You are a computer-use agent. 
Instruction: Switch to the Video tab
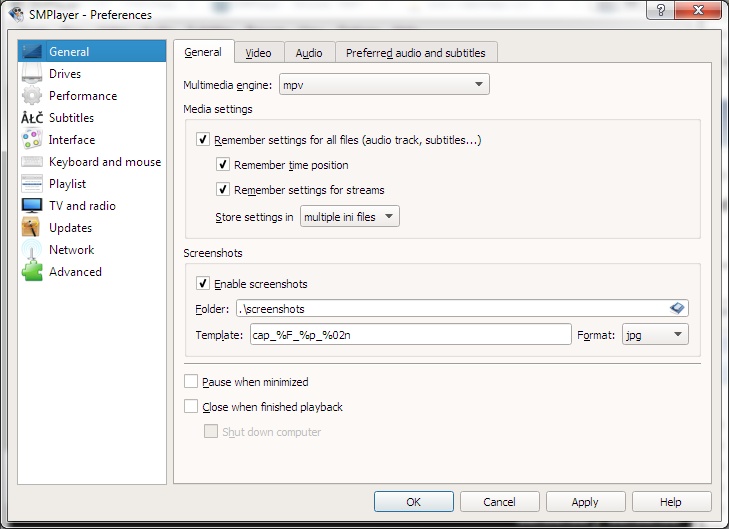pyautogui.click(x=258, y=53)
